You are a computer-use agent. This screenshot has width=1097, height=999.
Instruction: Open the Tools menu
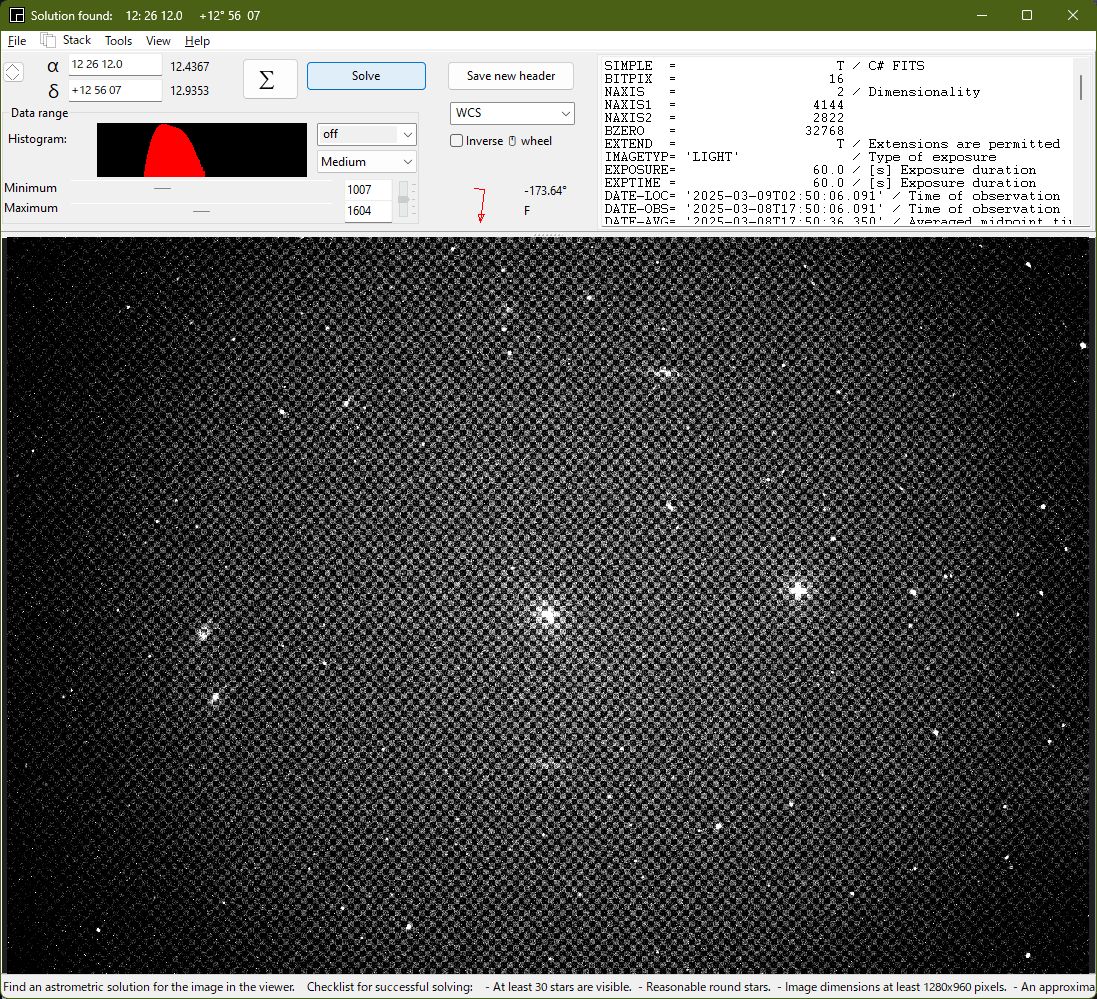(118, 41)
